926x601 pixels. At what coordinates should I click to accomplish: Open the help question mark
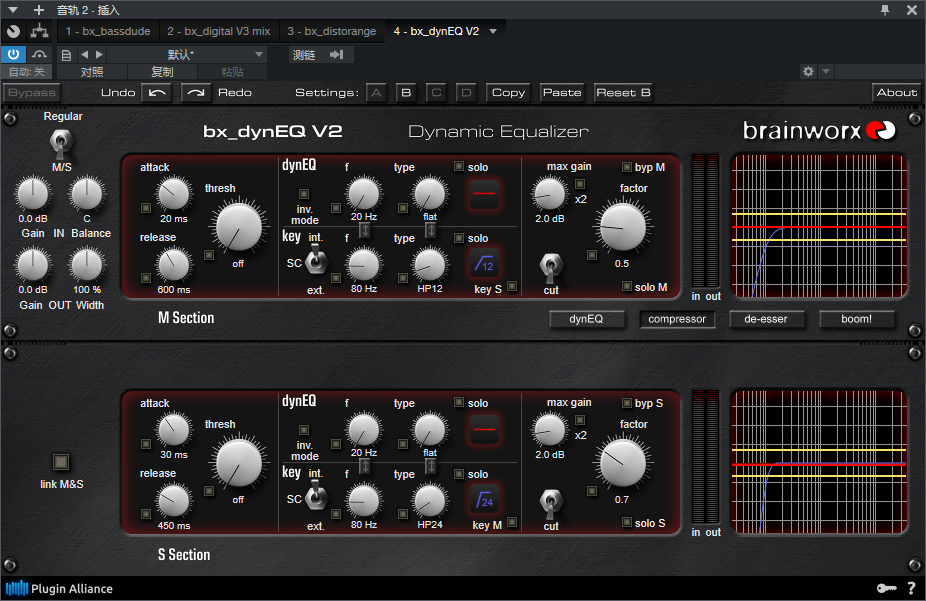click(911, 588)
